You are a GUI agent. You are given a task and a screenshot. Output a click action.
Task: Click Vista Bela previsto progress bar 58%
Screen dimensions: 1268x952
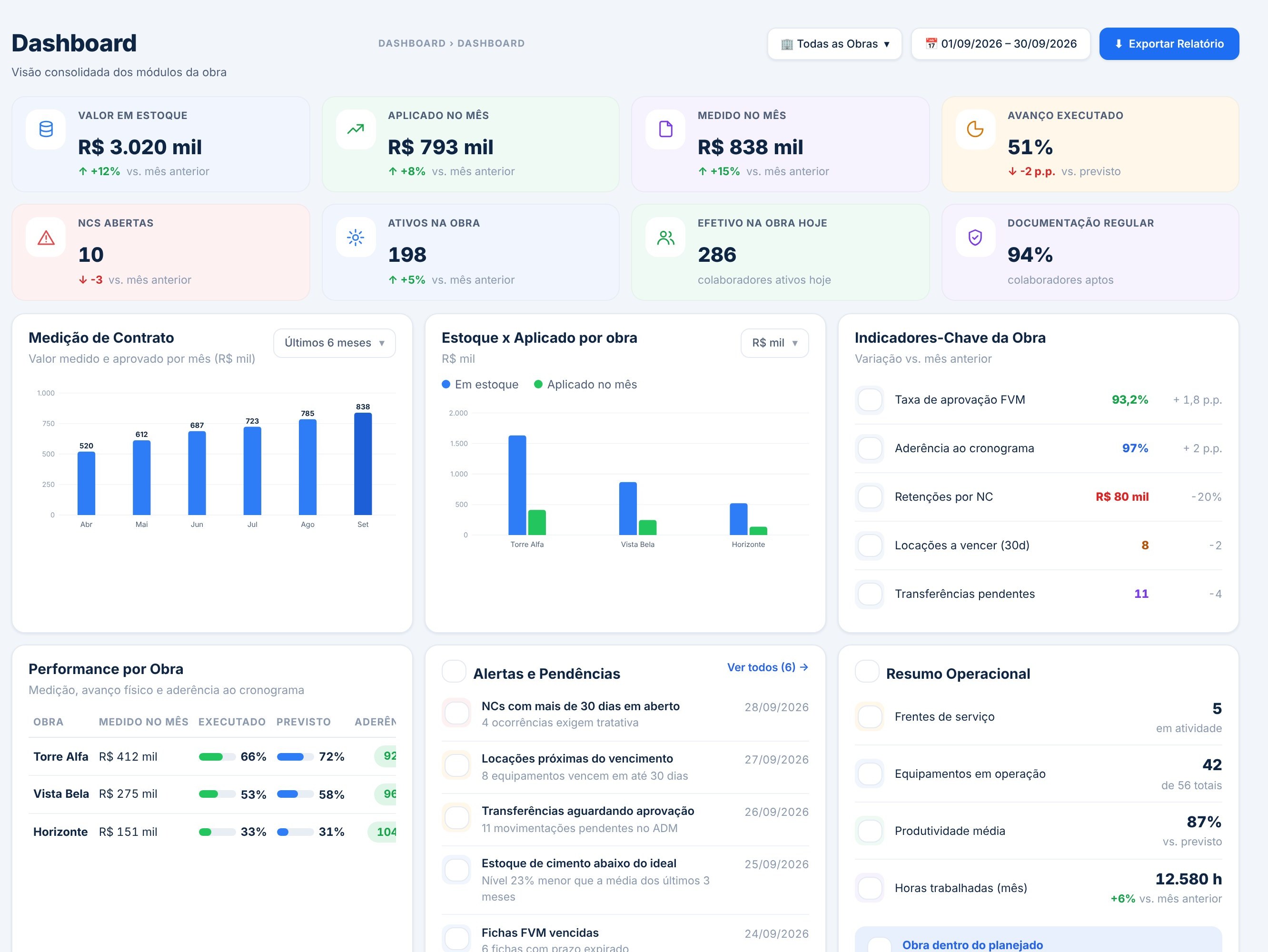295,794
